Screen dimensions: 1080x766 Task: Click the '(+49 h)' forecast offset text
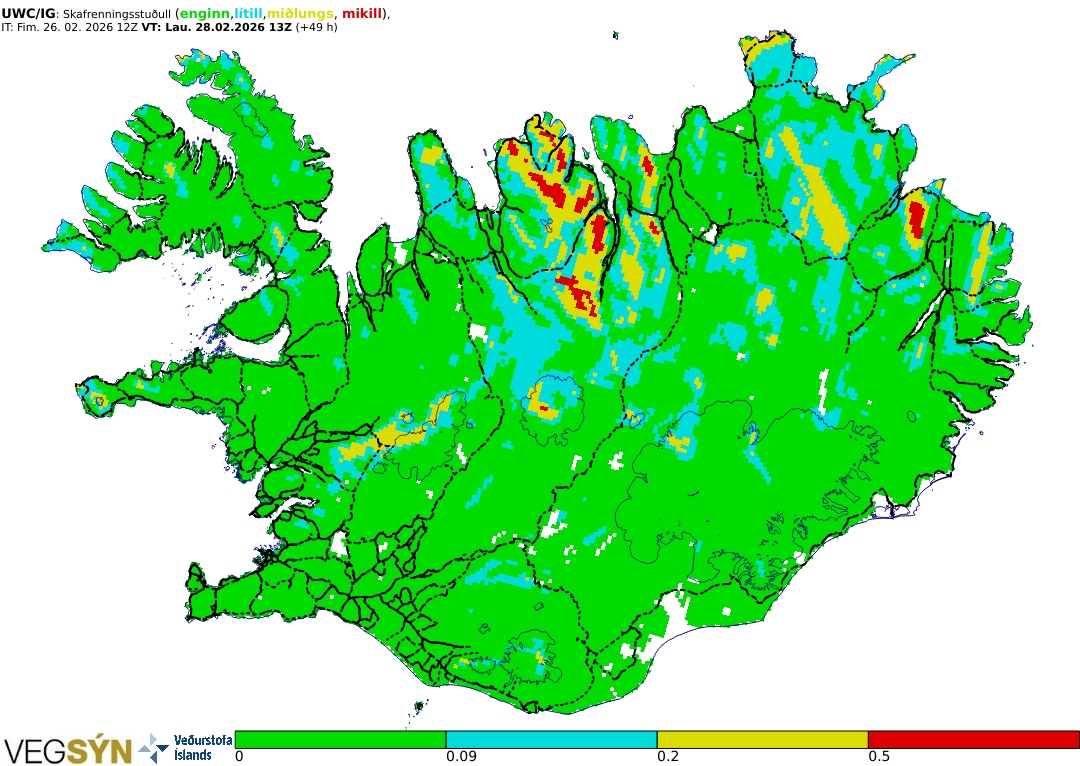[x=316, y=28]
